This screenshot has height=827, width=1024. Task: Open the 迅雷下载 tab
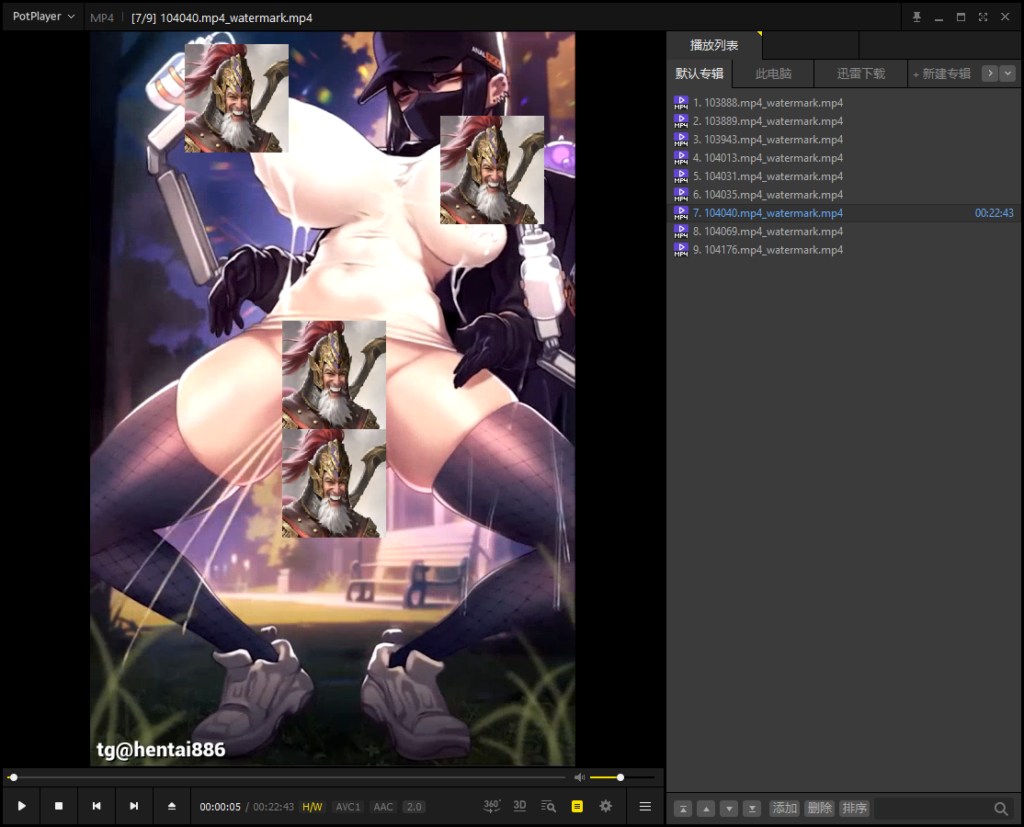click(861, 74)
